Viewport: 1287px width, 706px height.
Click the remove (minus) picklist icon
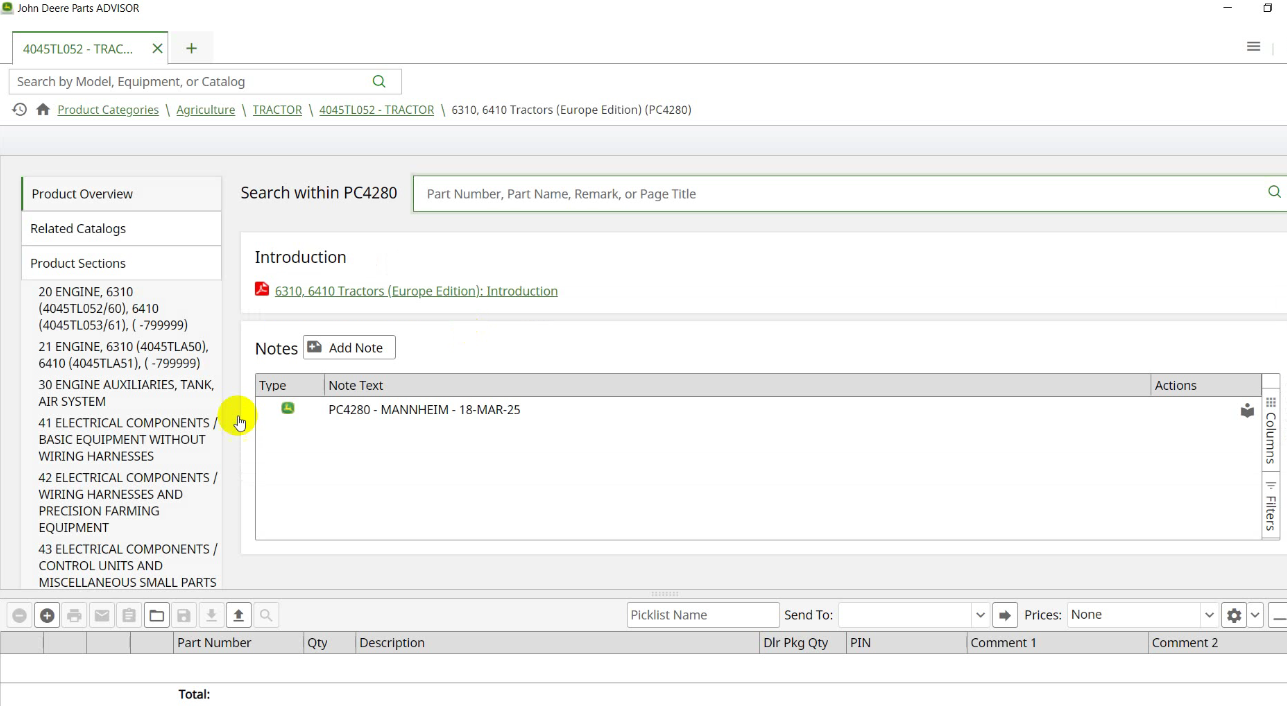point(19,616)
